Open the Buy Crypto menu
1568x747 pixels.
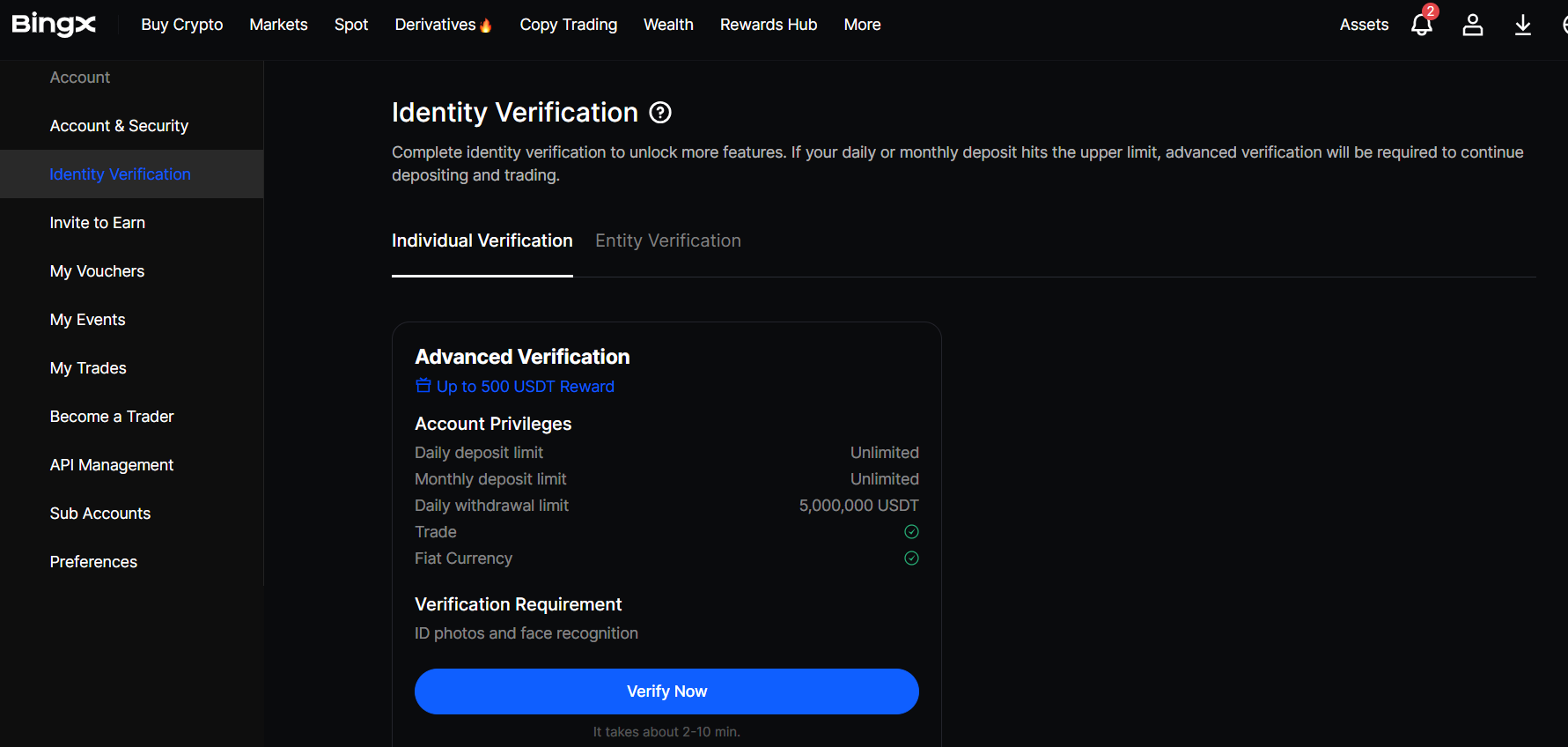(x=182, y=25)
